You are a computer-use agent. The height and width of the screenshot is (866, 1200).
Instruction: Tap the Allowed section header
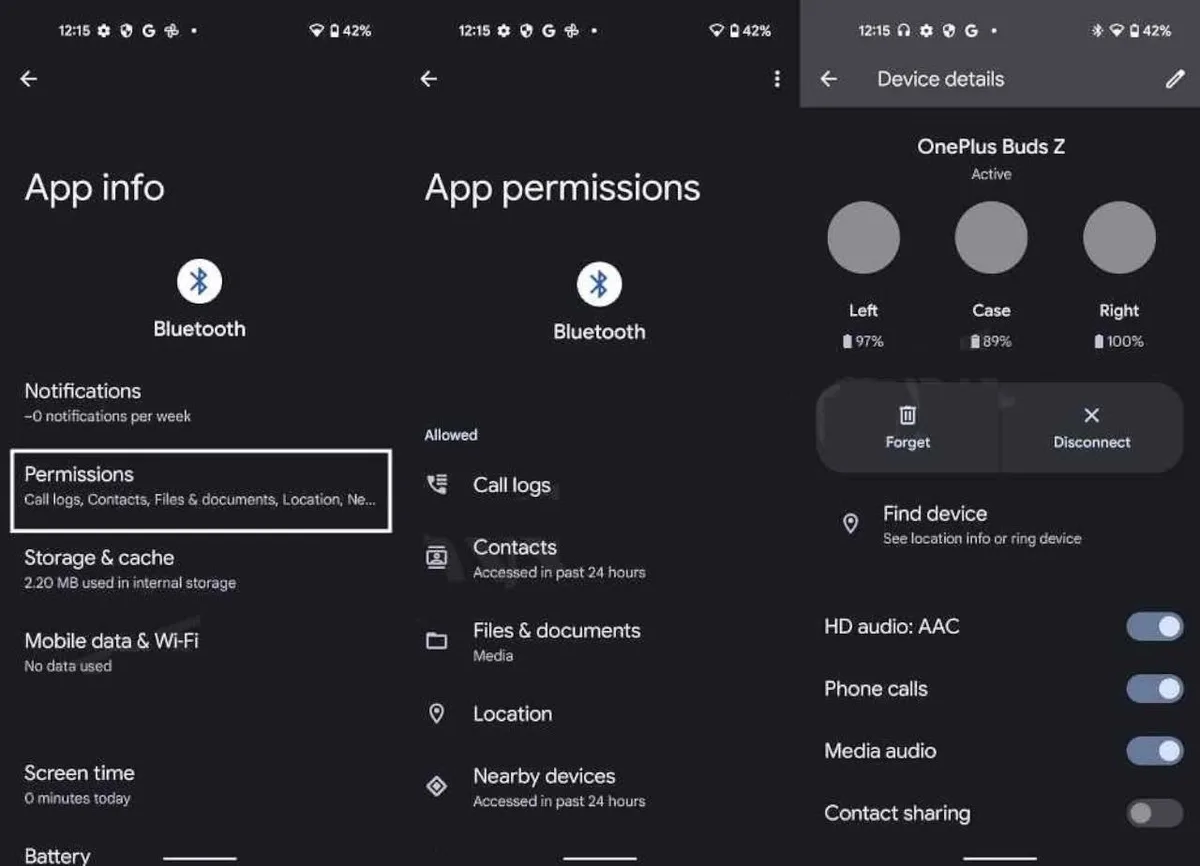451,435
